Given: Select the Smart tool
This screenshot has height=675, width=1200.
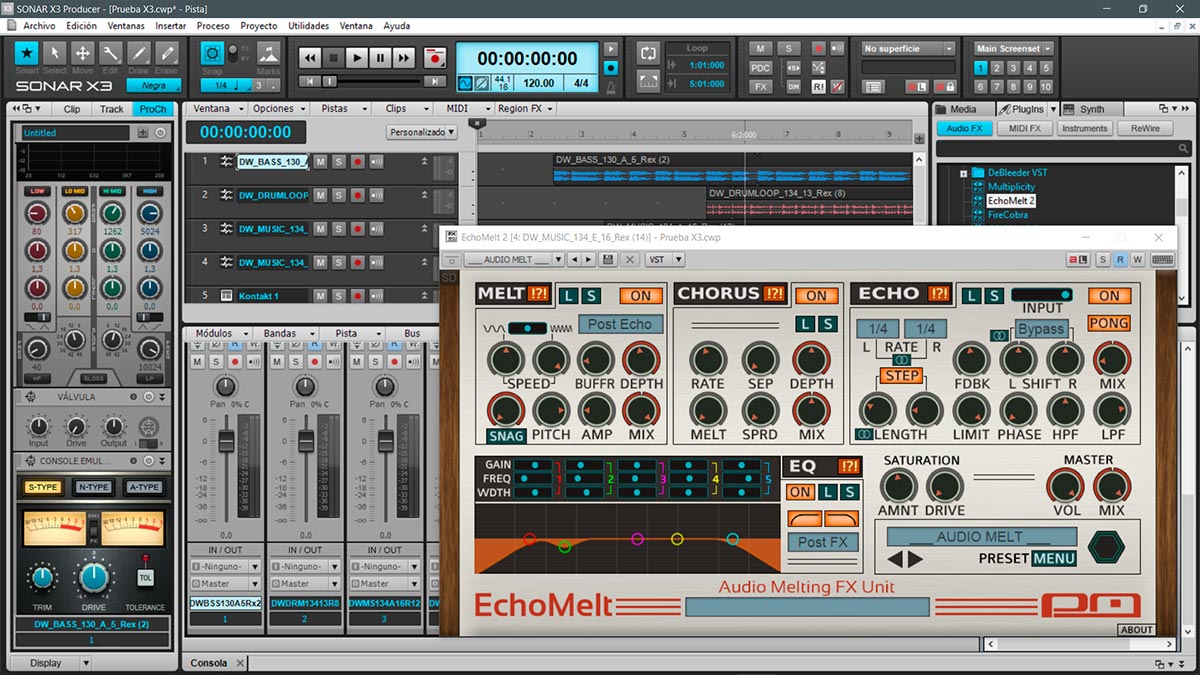Looking at the screenshot, I should pyautogui.click(x=27, y=52).
